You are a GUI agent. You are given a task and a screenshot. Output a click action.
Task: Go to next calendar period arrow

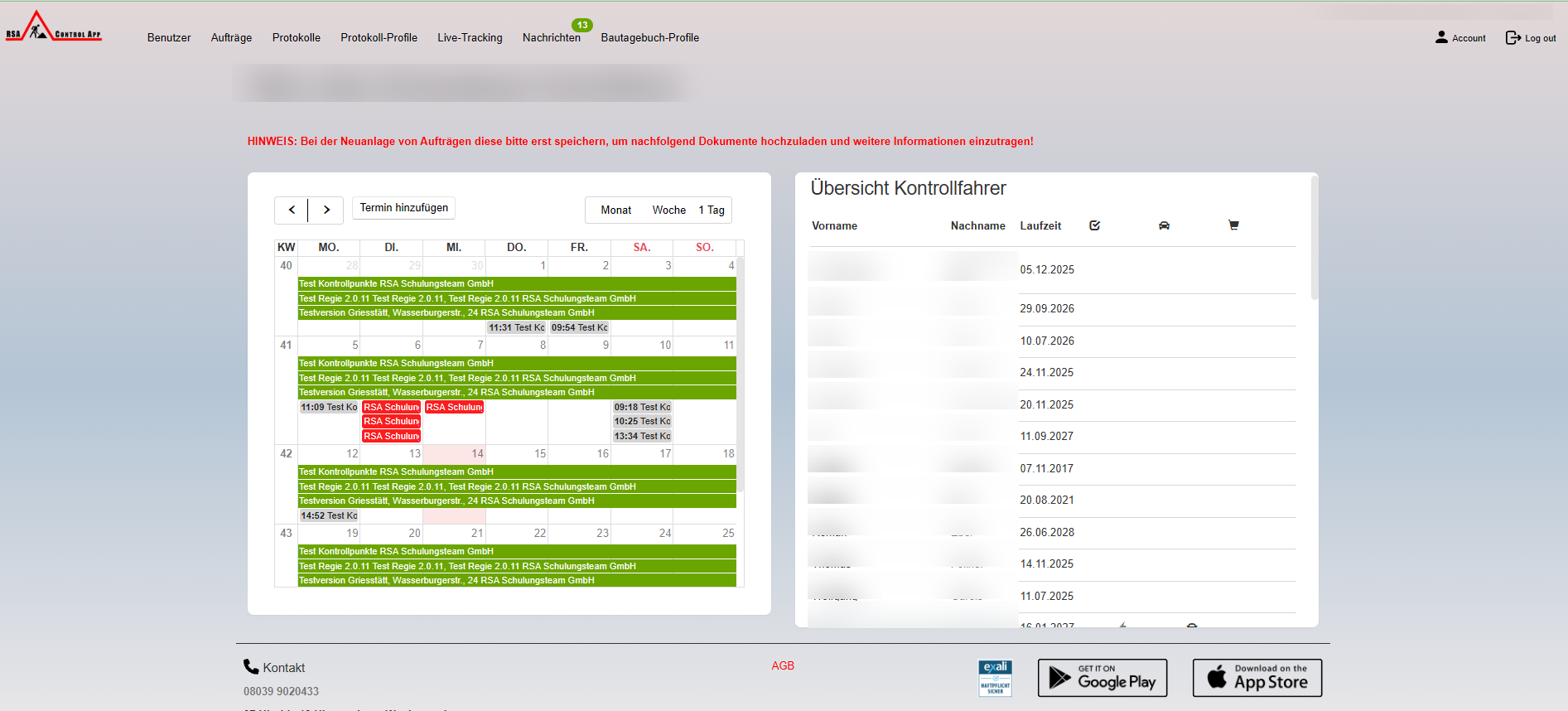point(326,210)
